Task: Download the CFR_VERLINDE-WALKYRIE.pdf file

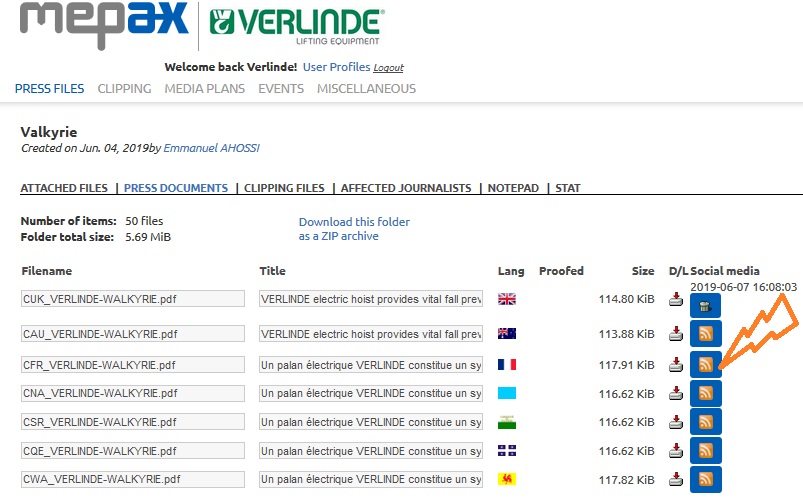Action: (677, 364)
